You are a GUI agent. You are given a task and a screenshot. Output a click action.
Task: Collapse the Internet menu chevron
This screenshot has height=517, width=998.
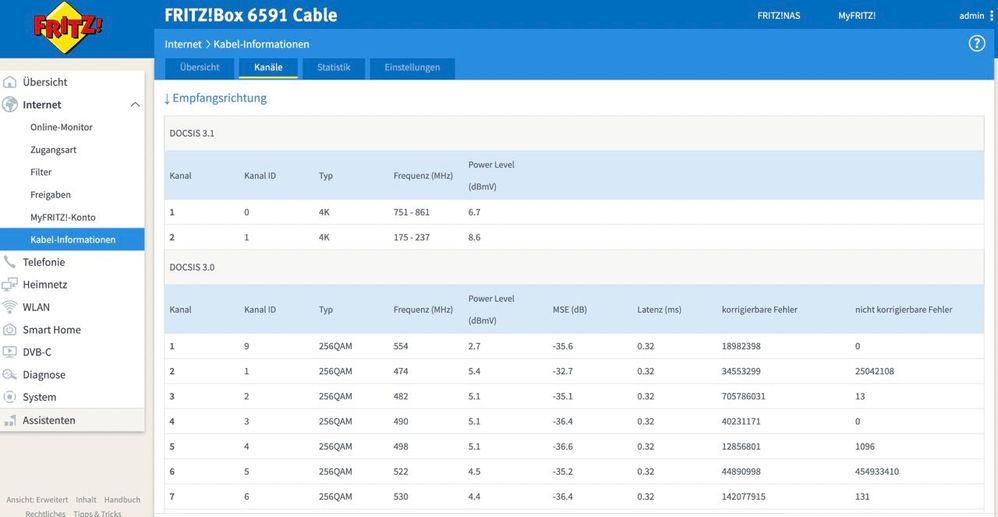[135, 105]
